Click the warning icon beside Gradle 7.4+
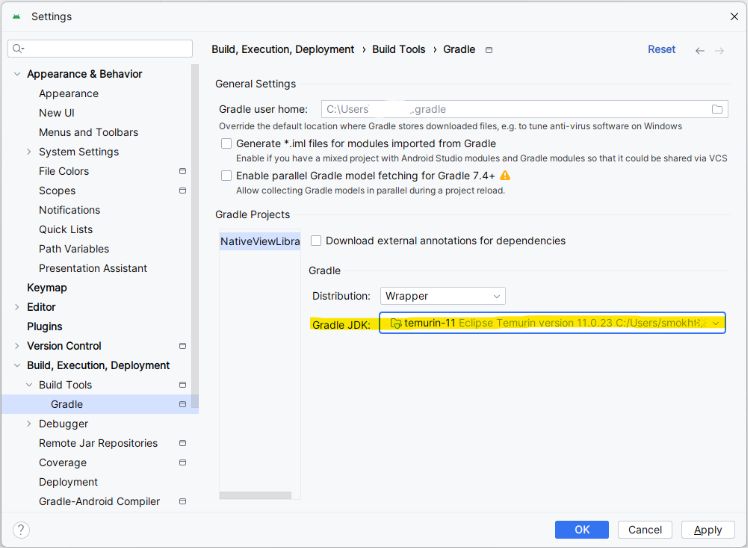This screenshot has width=748, height=548. point(505,176)
